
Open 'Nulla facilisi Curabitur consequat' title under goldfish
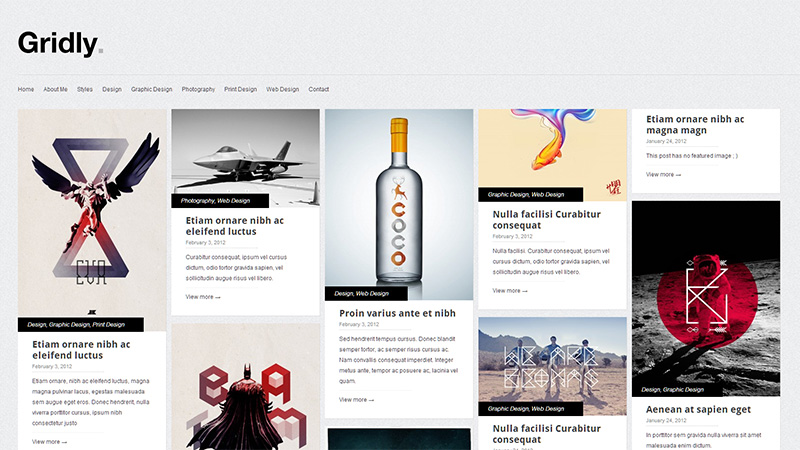546,220
